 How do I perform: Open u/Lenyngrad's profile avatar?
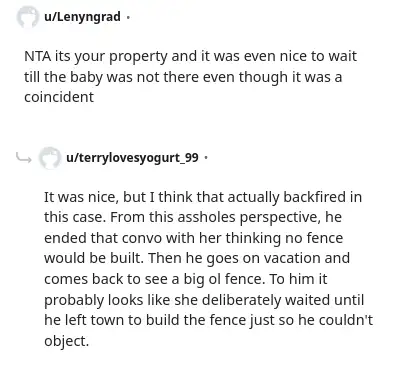pos(27,17)
